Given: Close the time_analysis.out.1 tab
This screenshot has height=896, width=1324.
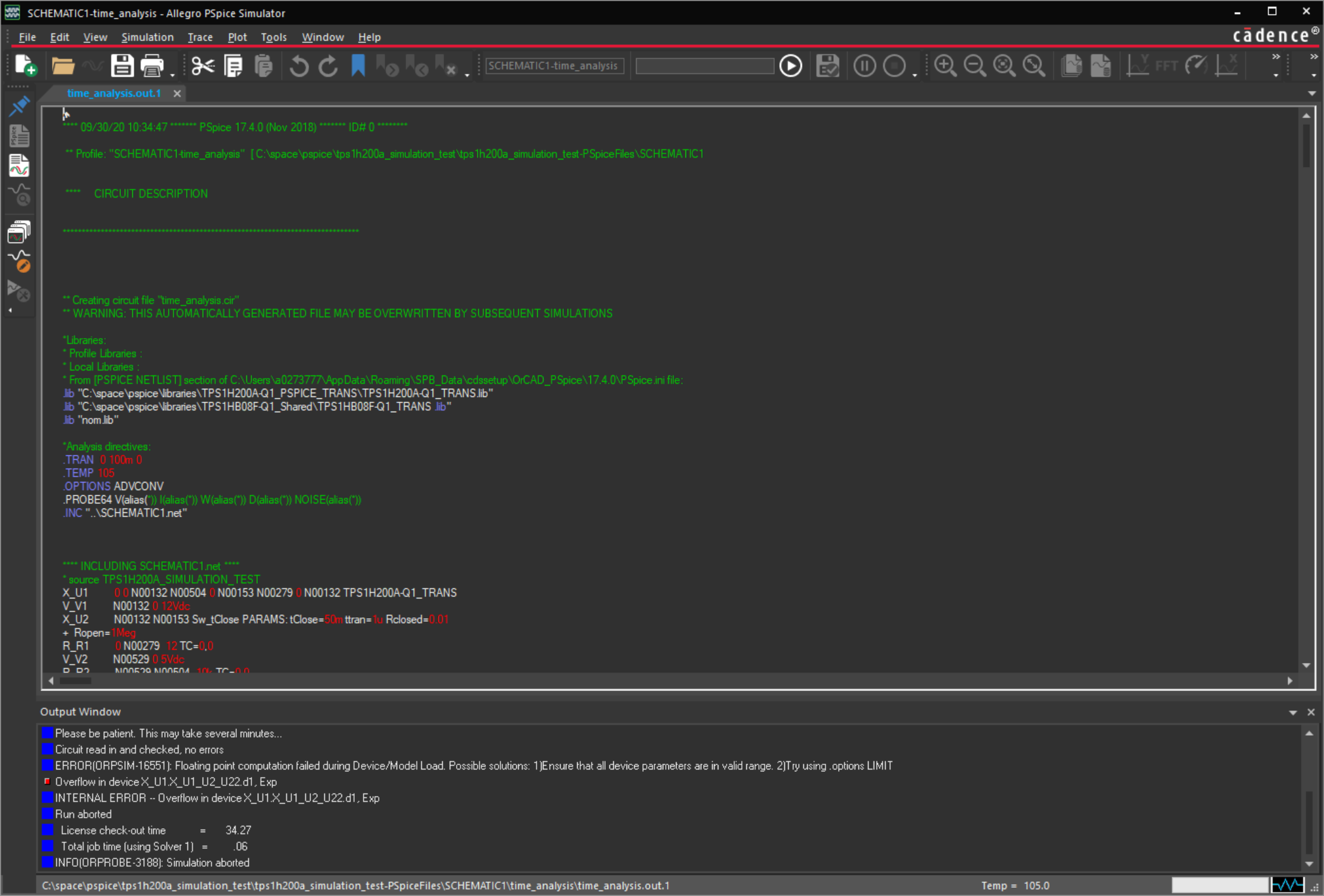Looking at the screenshot, I should [x=177, y=93].
